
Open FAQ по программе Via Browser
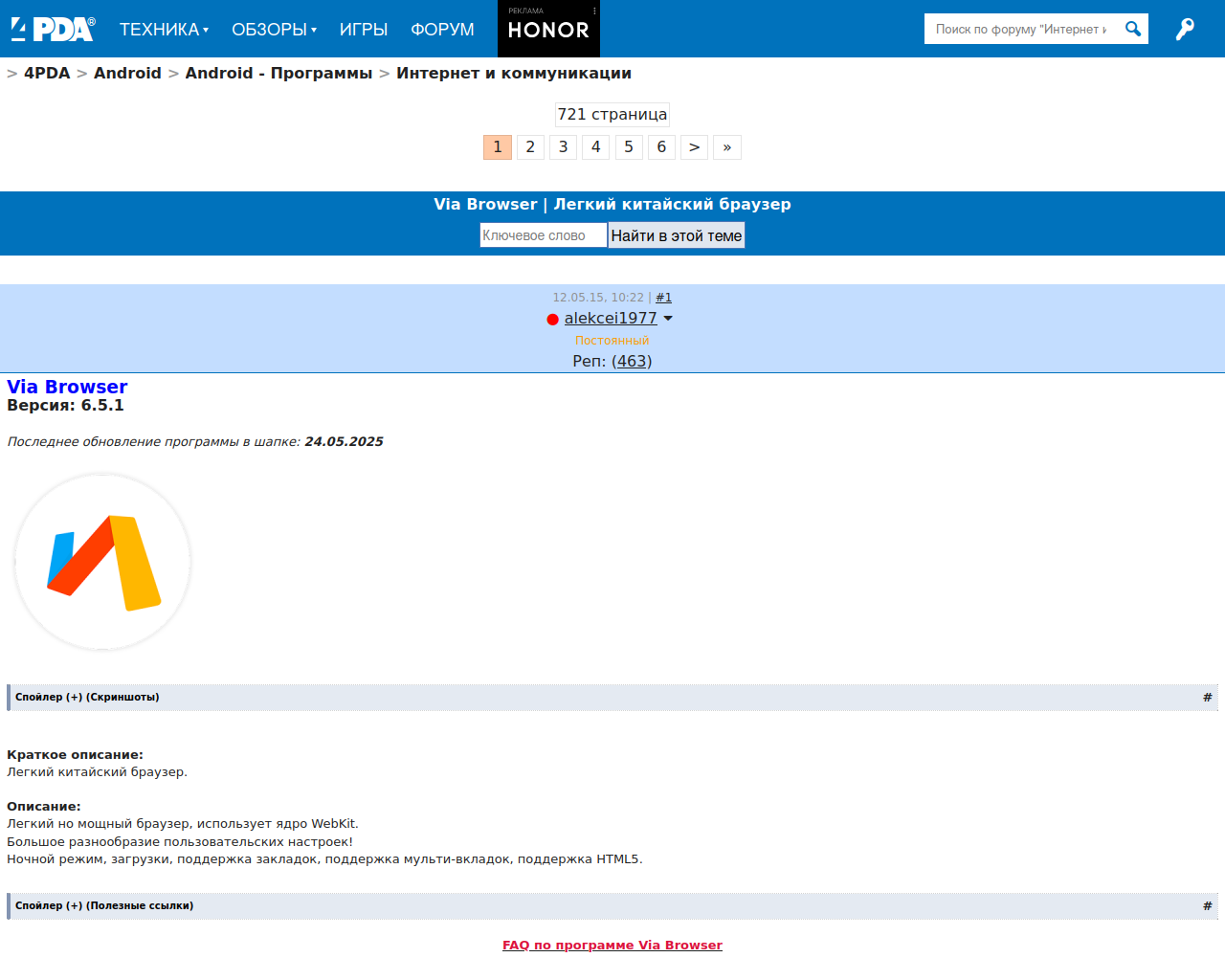coord(612,945)
